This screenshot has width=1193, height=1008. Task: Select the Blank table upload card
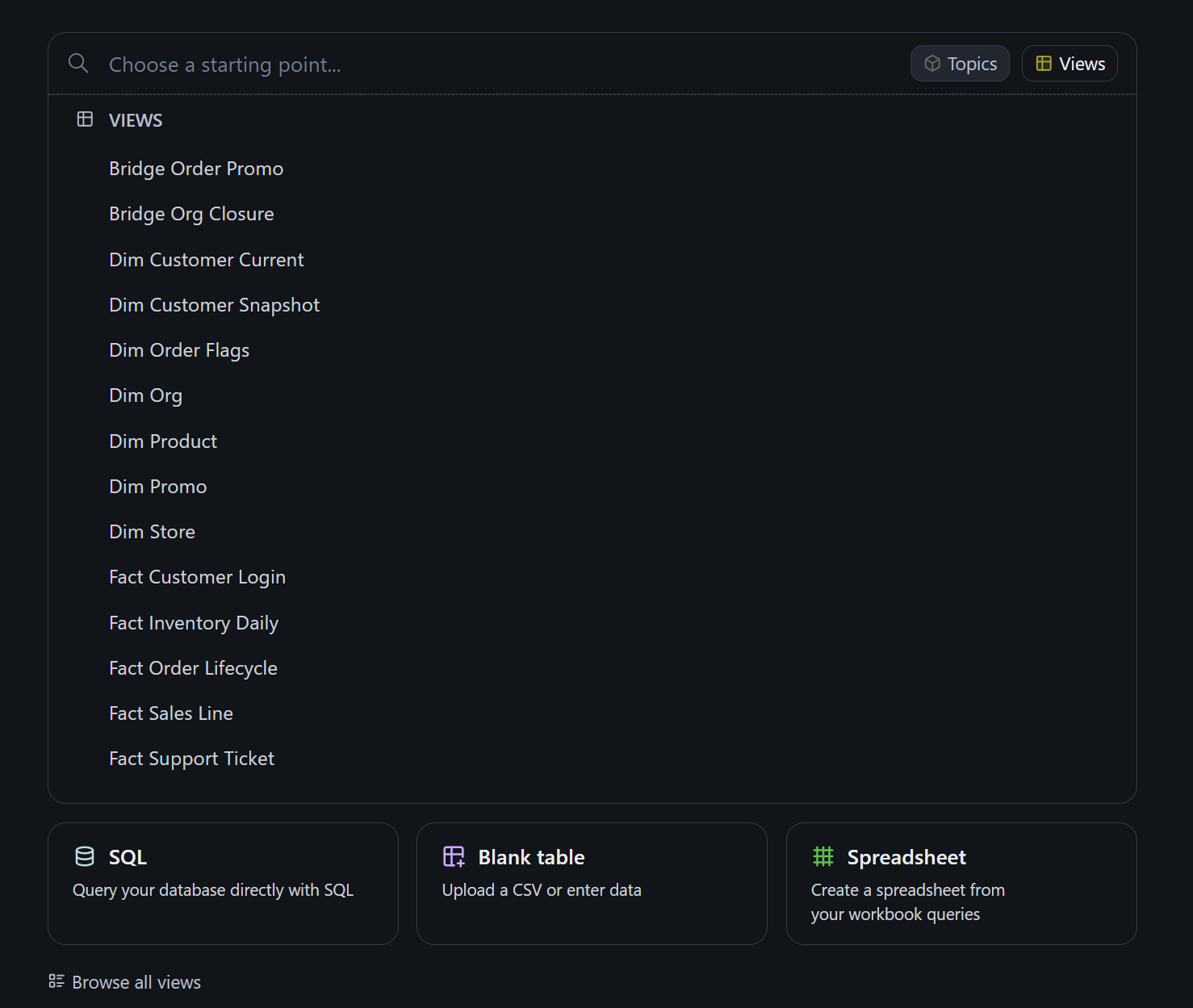tap(592, 883)
